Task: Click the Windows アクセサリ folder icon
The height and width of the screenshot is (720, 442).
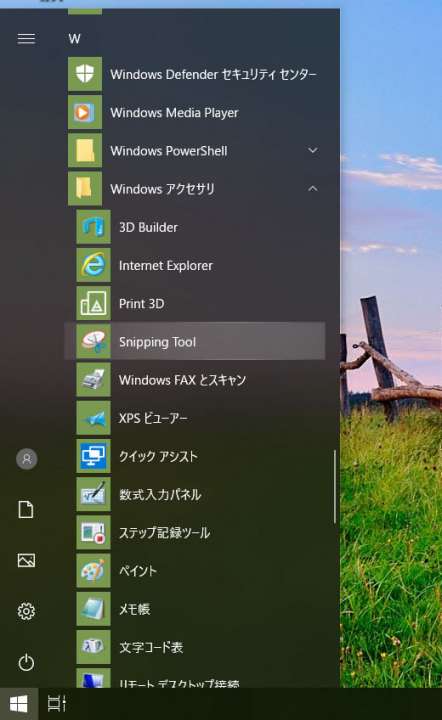Action: pyautogui.click(x=85, y=188)
